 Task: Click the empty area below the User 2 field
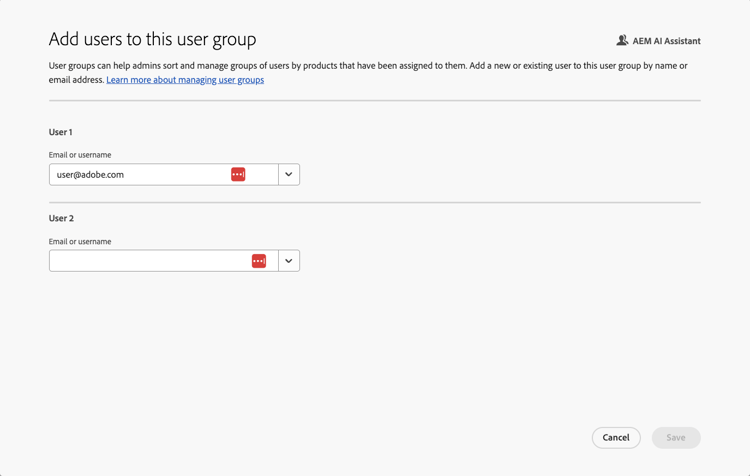click(374, 350)
